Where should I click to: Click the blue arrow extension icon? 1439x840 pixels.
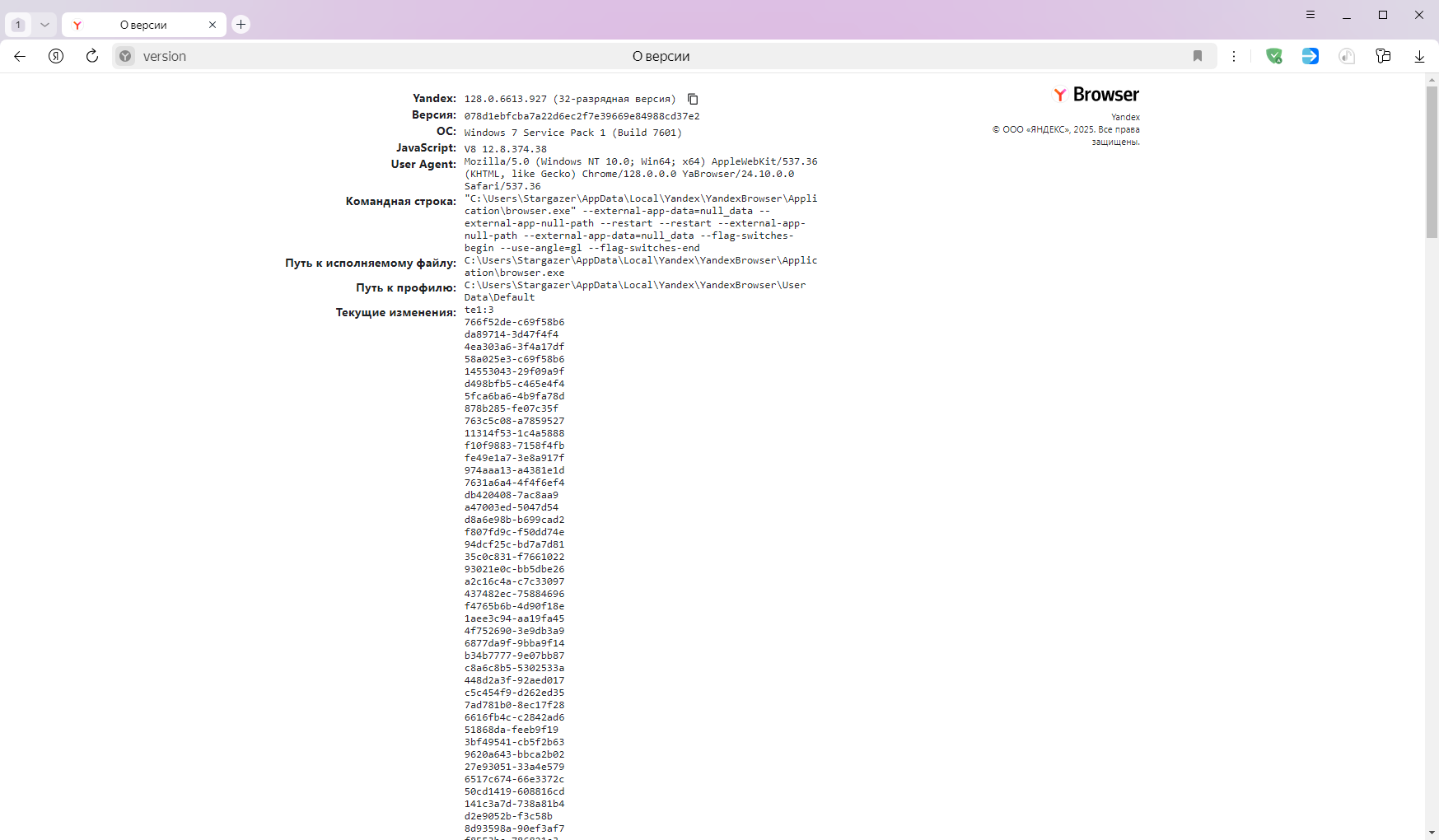[x=1311, y=56]
